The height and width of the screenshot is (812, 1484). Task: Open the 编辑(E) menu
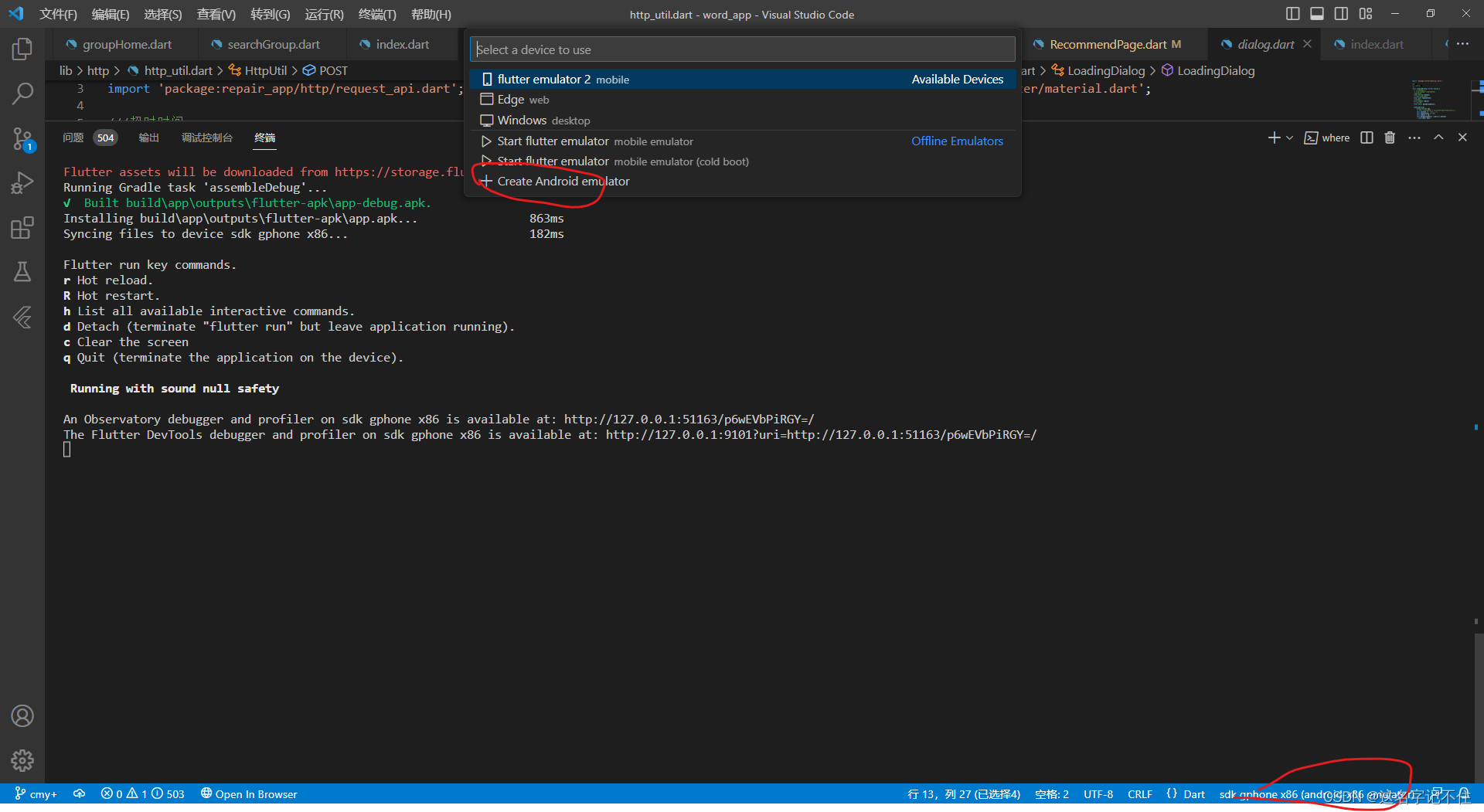pyautogui.click(x=111, y=14)
